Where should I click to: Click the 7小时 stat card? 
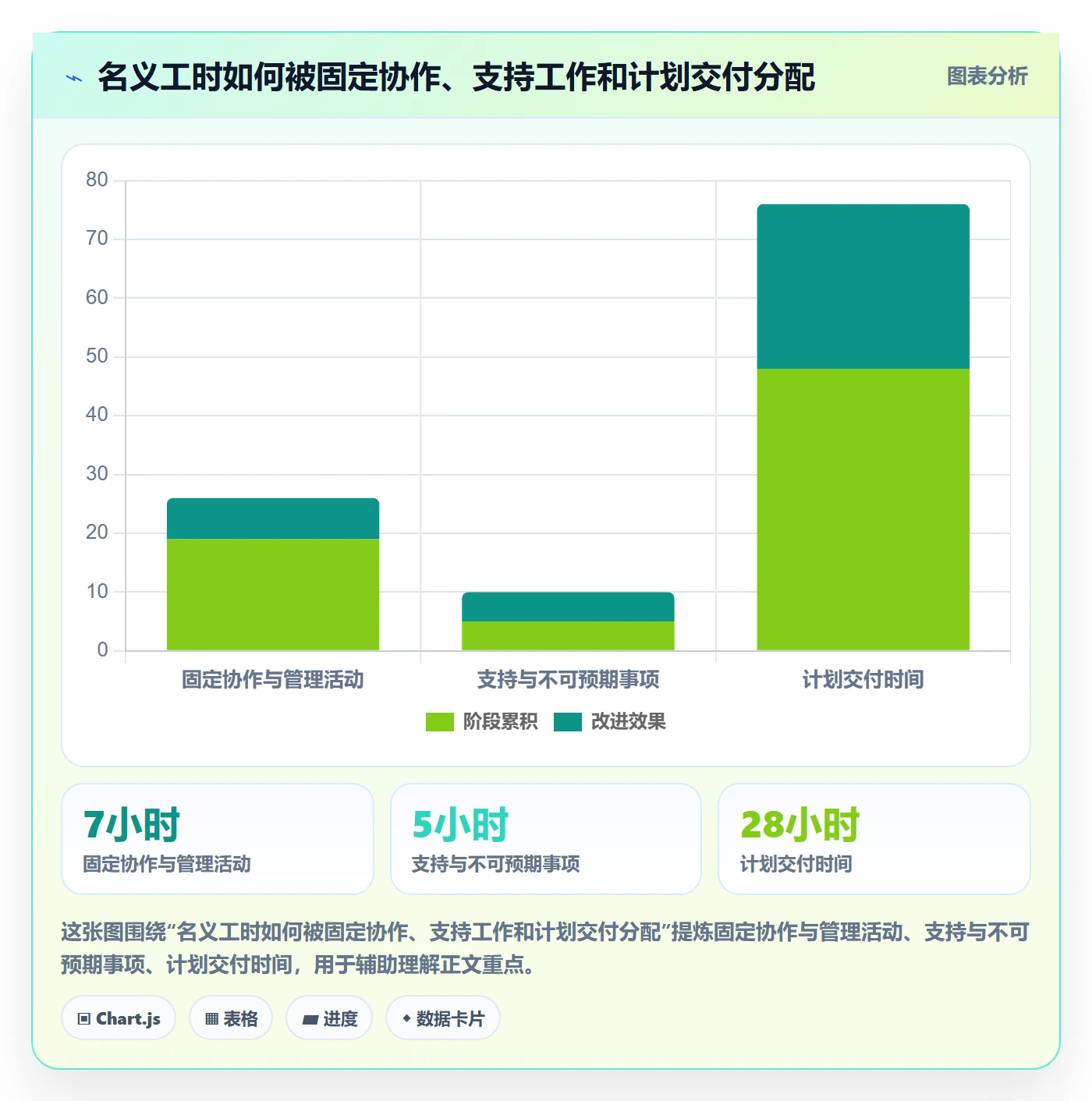coord(218,839)
